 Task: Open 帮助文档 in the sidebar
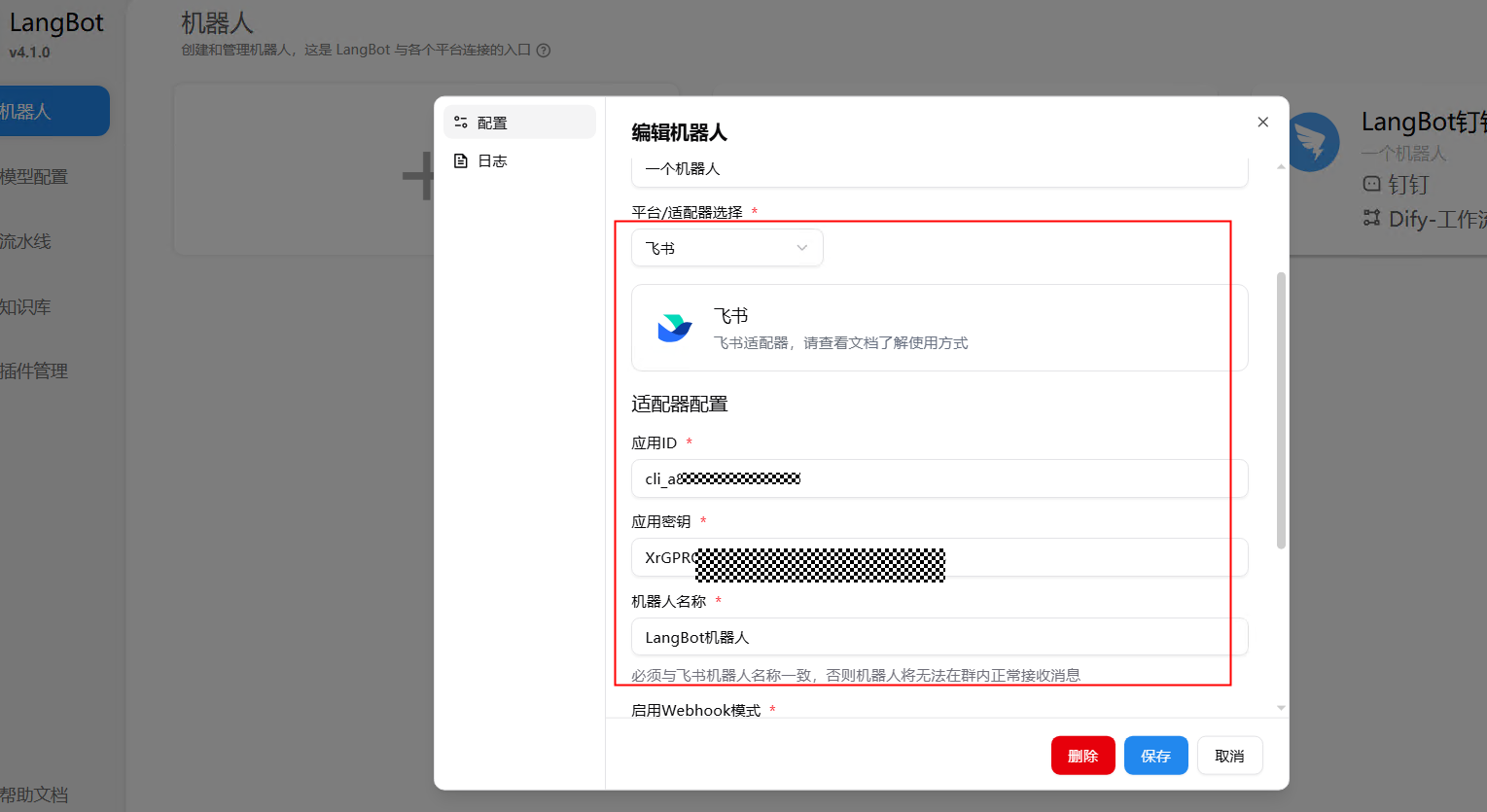pos(34,794)
